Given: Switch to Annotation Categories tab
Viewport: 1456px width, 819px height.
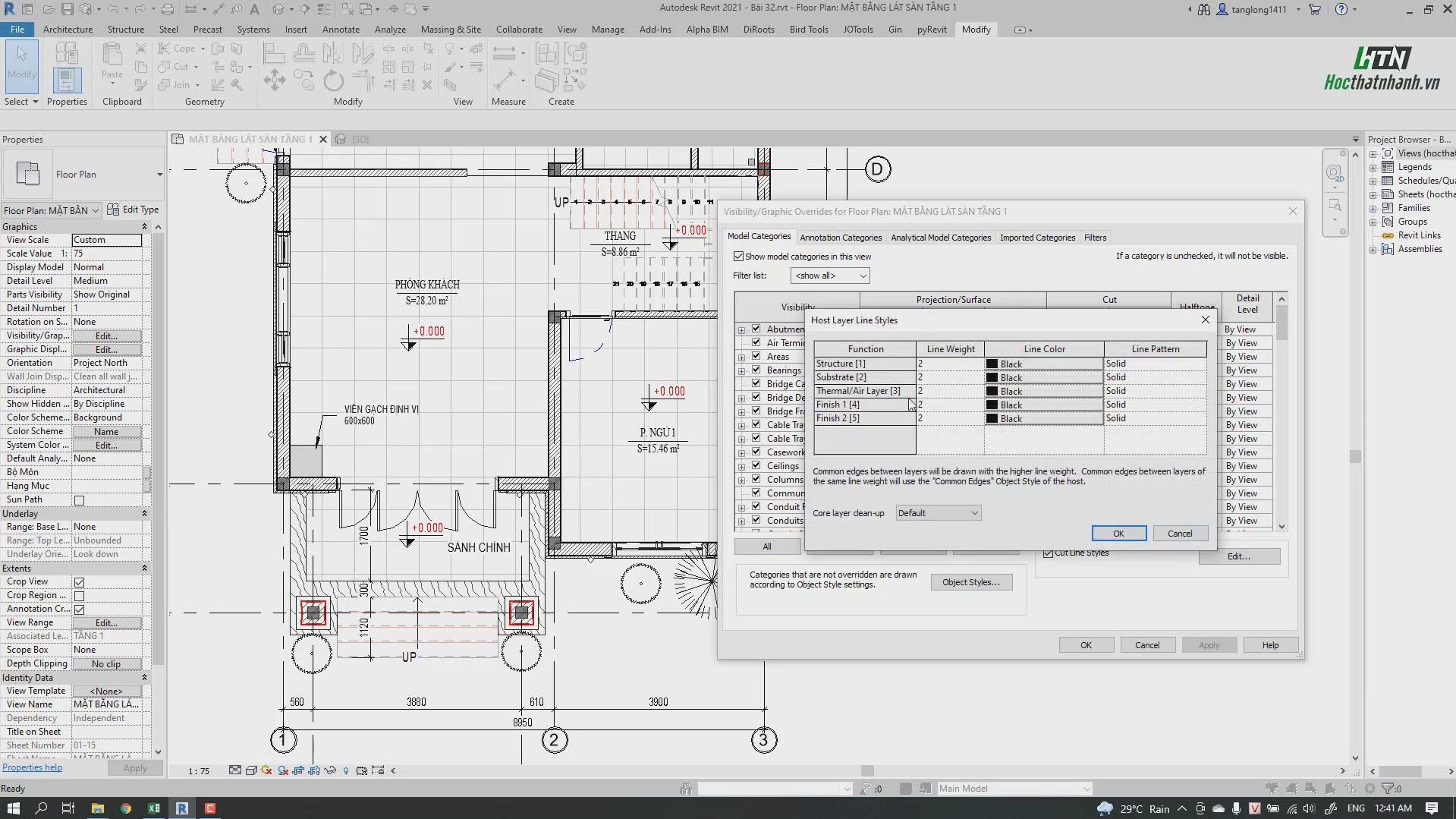Looking at the screenshot, I should (x=841, y=238).
